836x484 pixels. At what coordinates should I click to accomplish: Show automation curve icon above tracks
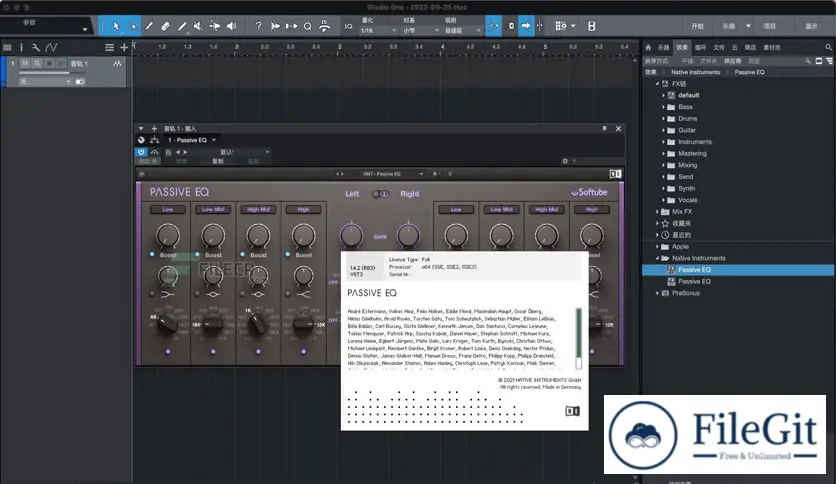click(x=51, y=47)
